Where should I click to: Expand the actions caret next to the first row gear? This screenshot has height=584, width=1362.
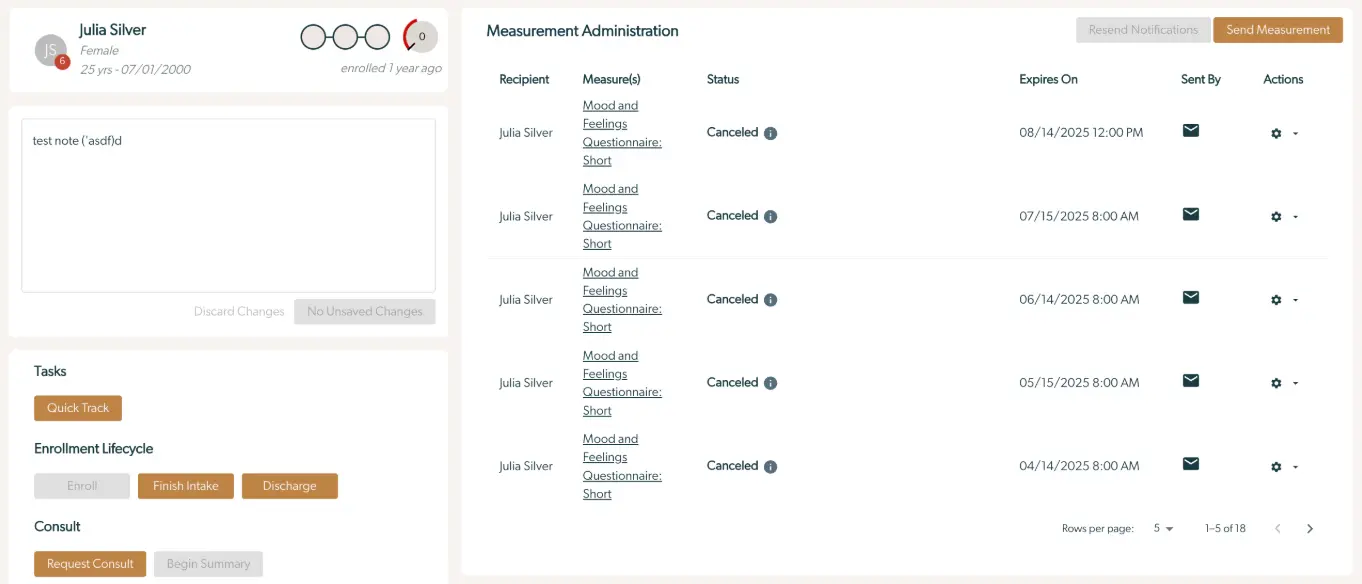point(1293,133)
